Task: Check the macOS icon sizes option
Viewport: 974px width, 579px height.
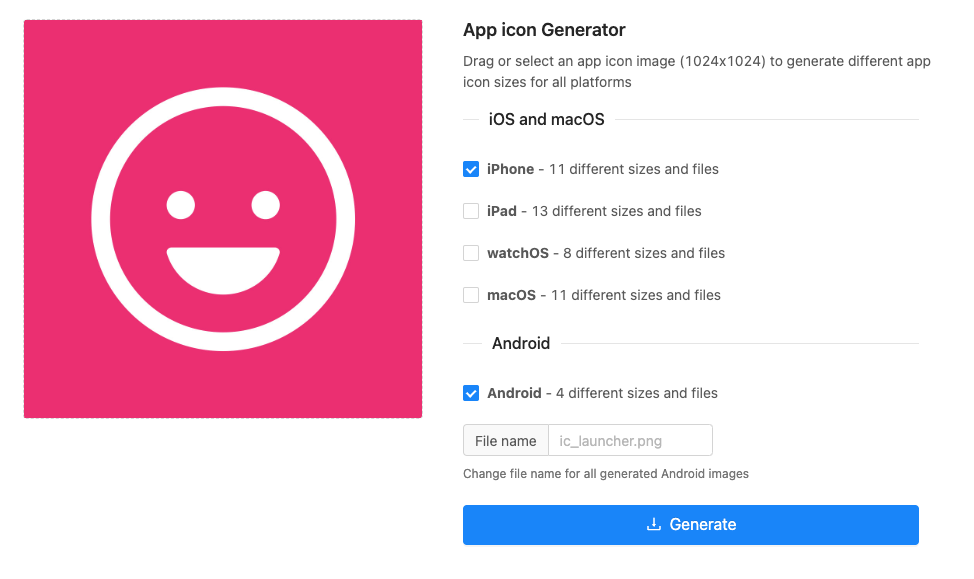Action: coord(471,295)
